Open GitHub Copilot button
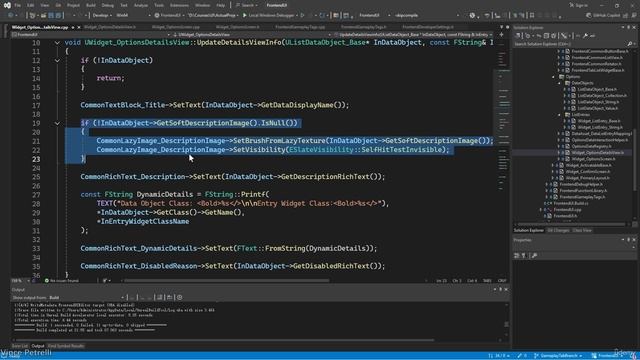Viewport: 640px width, 360px height. click(603, 15)
